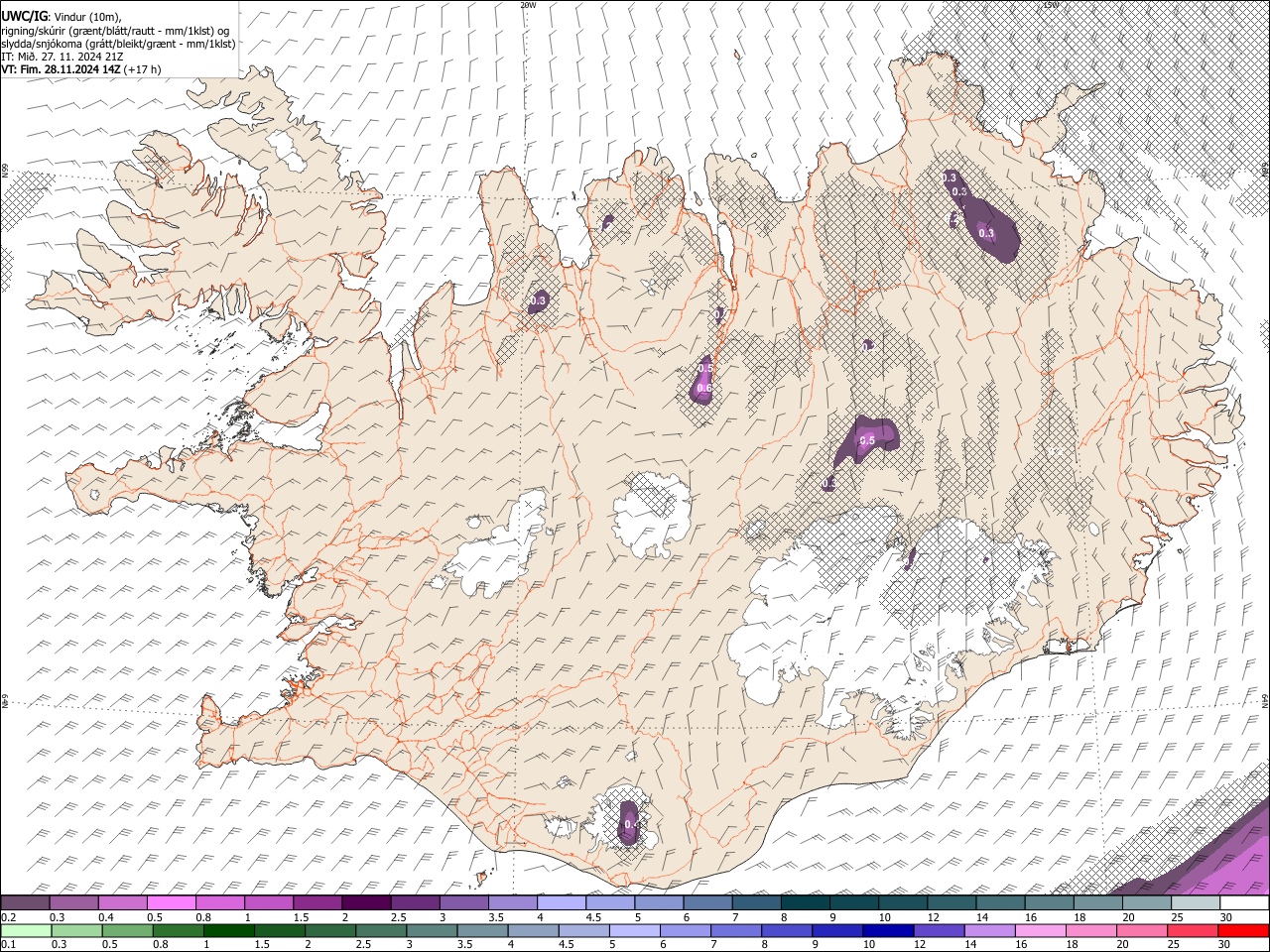Click upper legend swatch for 4–4.5
The image size is (1270, 952).
[561, 902]
